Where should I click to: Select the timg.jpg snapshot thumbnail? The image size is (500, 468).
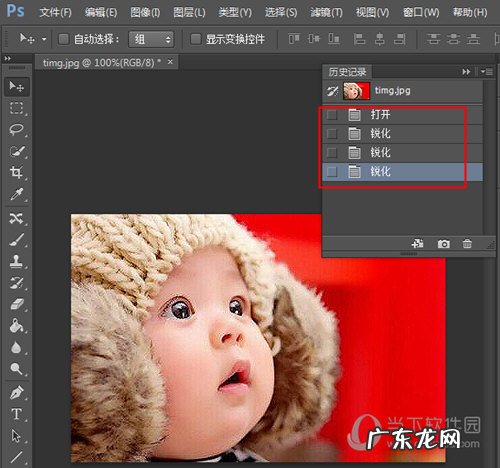coord(357,91)
